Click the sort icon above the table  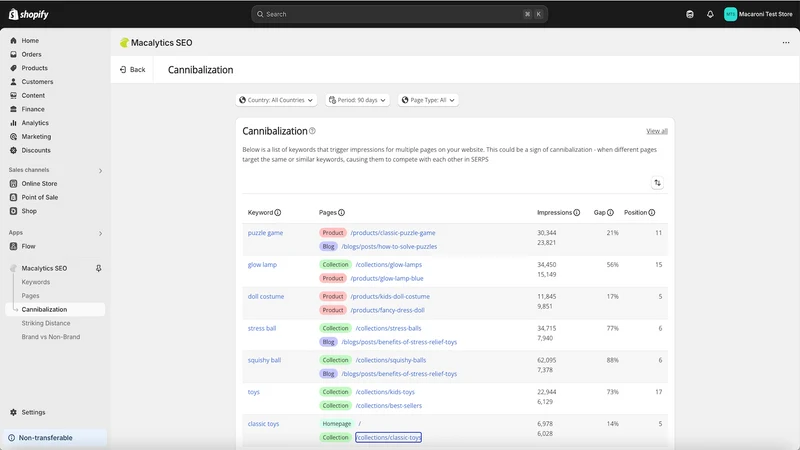(x=657, y=183)
